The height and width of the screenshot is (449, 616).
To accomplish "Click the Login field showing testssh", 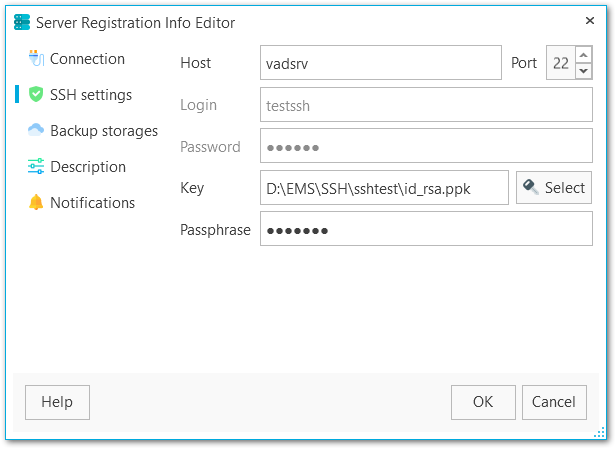I will [425, 105].
